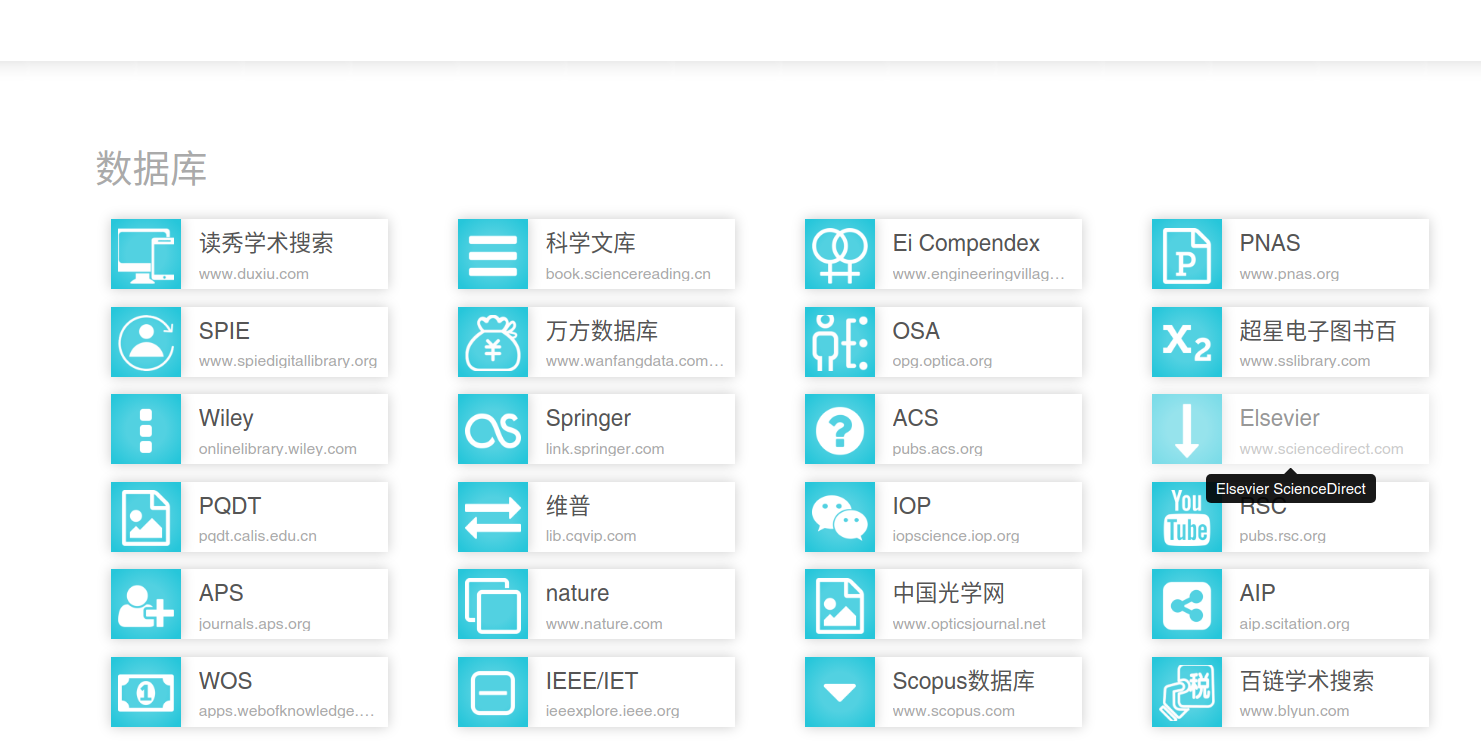Visit the www.nature.com link
1481x748 pixels.
(603, 624)
